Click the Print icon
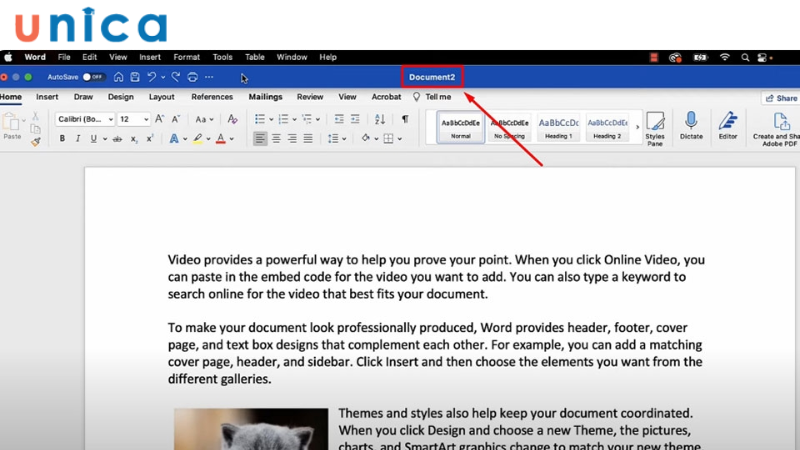The width and height of the screenshot is (800, 450). pos(192,77)
